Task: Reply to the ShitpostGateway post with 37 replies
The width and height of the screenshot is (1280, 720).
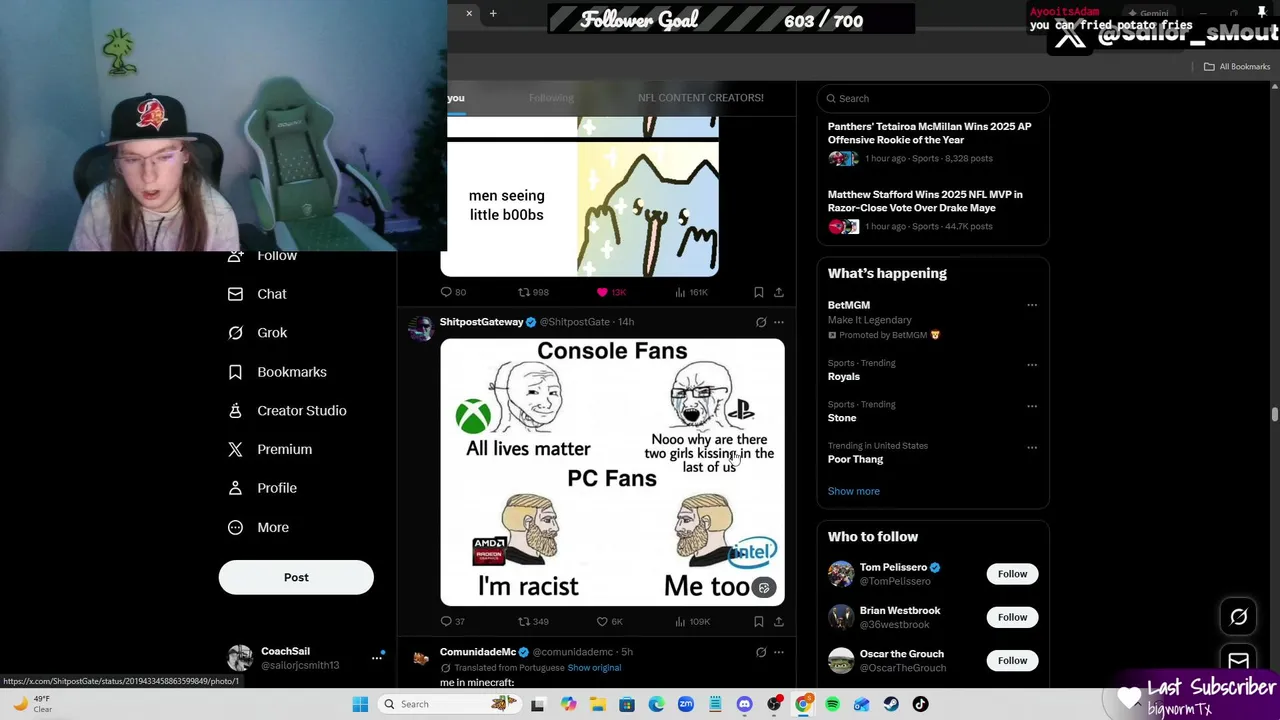Action: point(453,622)
